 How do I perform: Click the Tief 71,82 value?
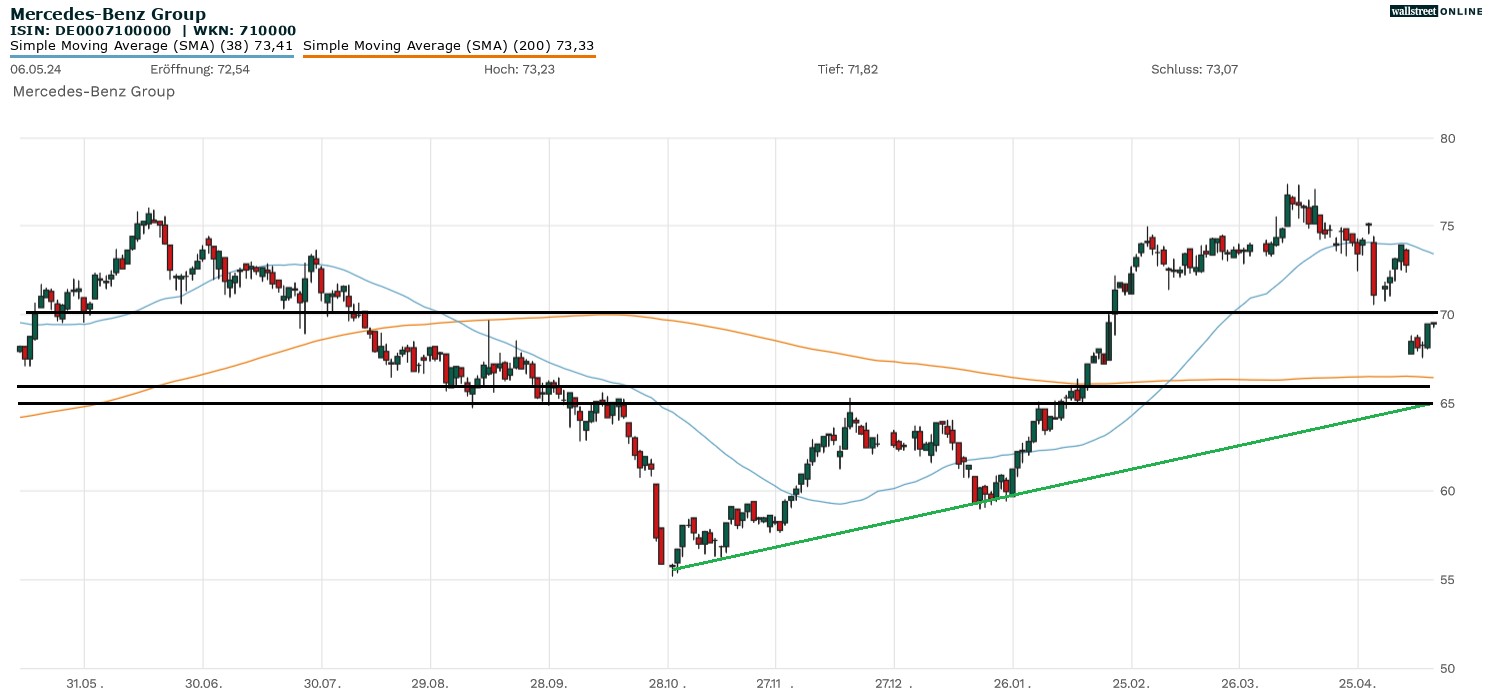(848, 69)
